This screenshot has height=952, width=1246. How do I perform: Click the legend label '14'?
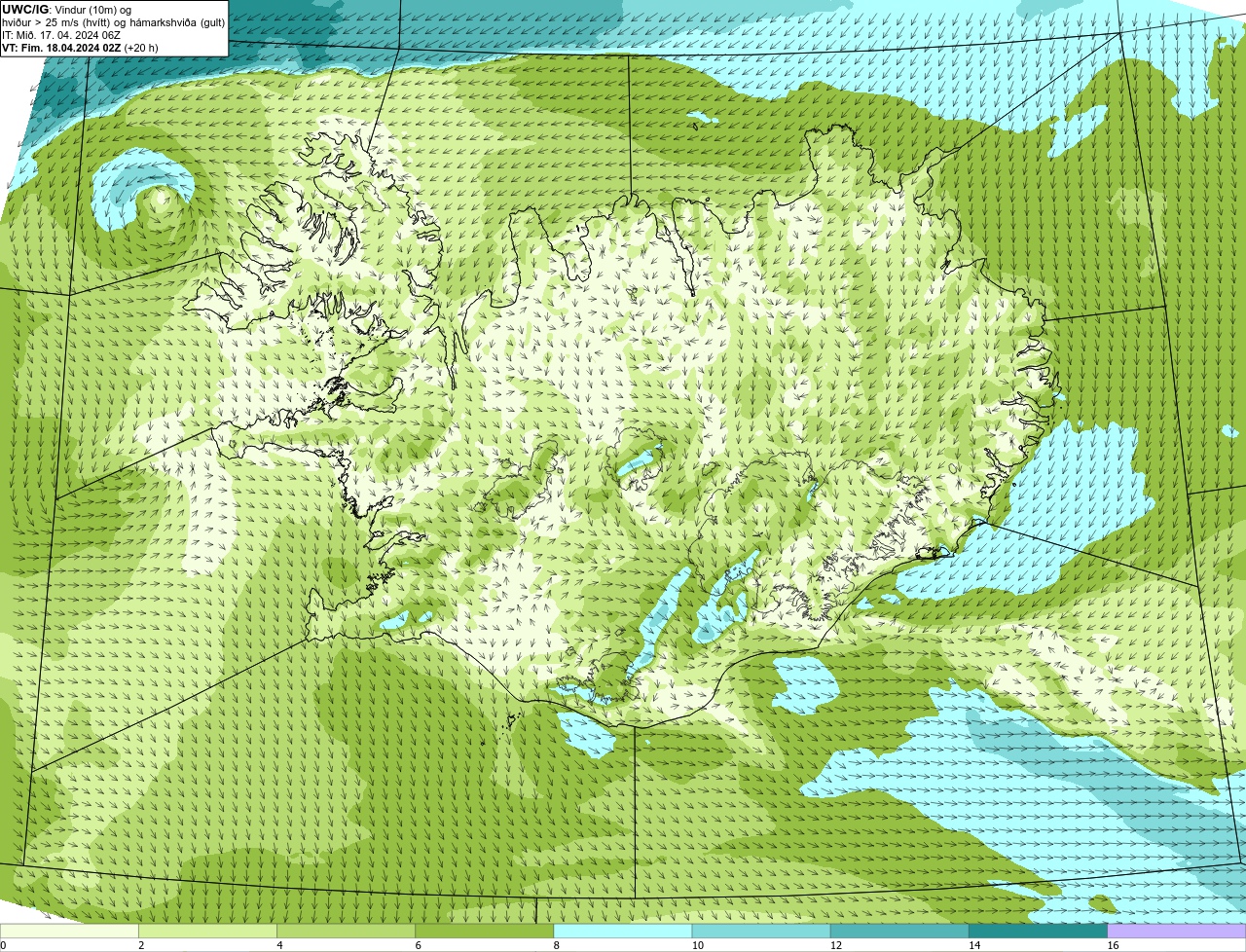click(974, 945)
